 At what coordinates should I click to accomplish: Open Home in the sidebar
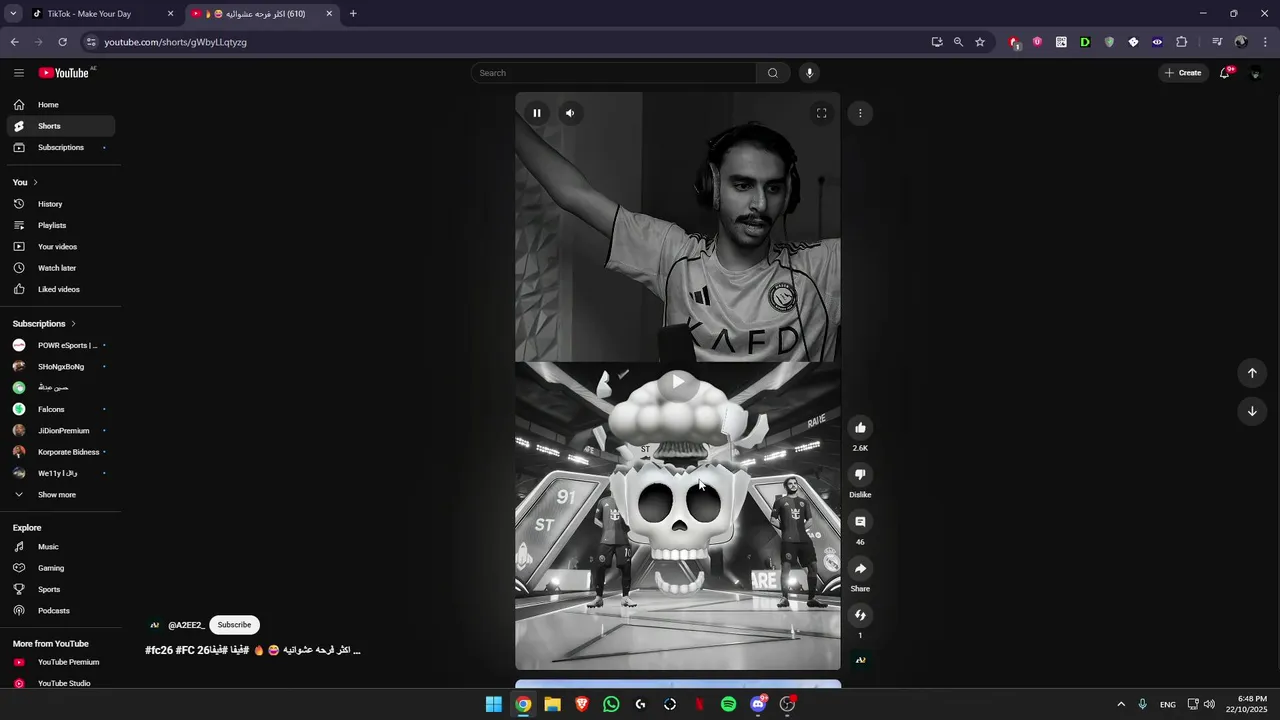tap(61, 105)
